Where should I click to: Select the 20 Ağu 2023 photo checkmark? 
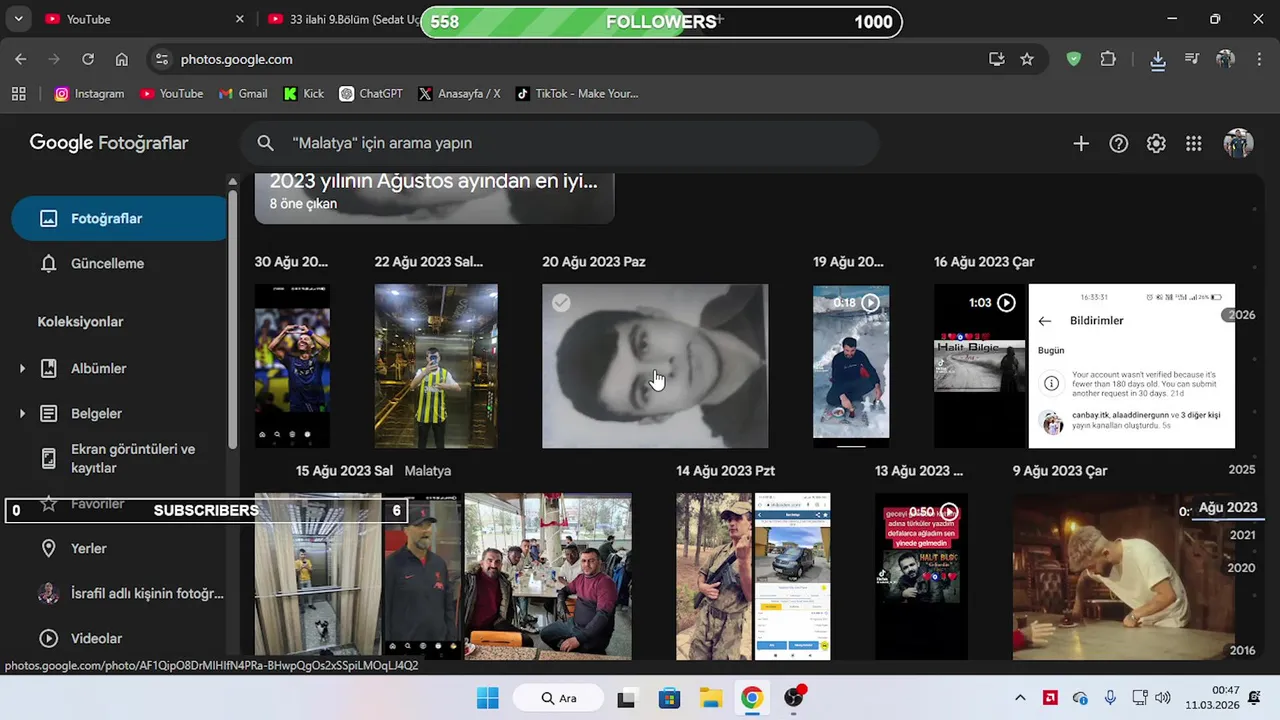(x=562, y=303)
